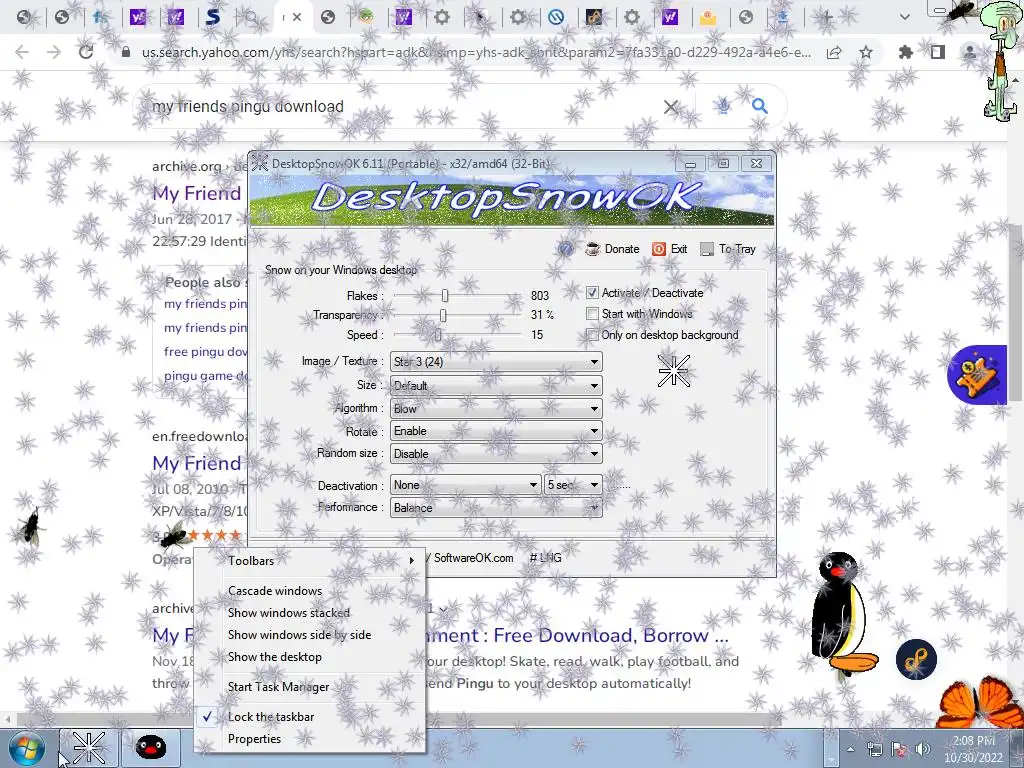Open Toolbars submenu in taskbar context menu
The height and width of the screenshot is (768, 1024).
(310, 561)
